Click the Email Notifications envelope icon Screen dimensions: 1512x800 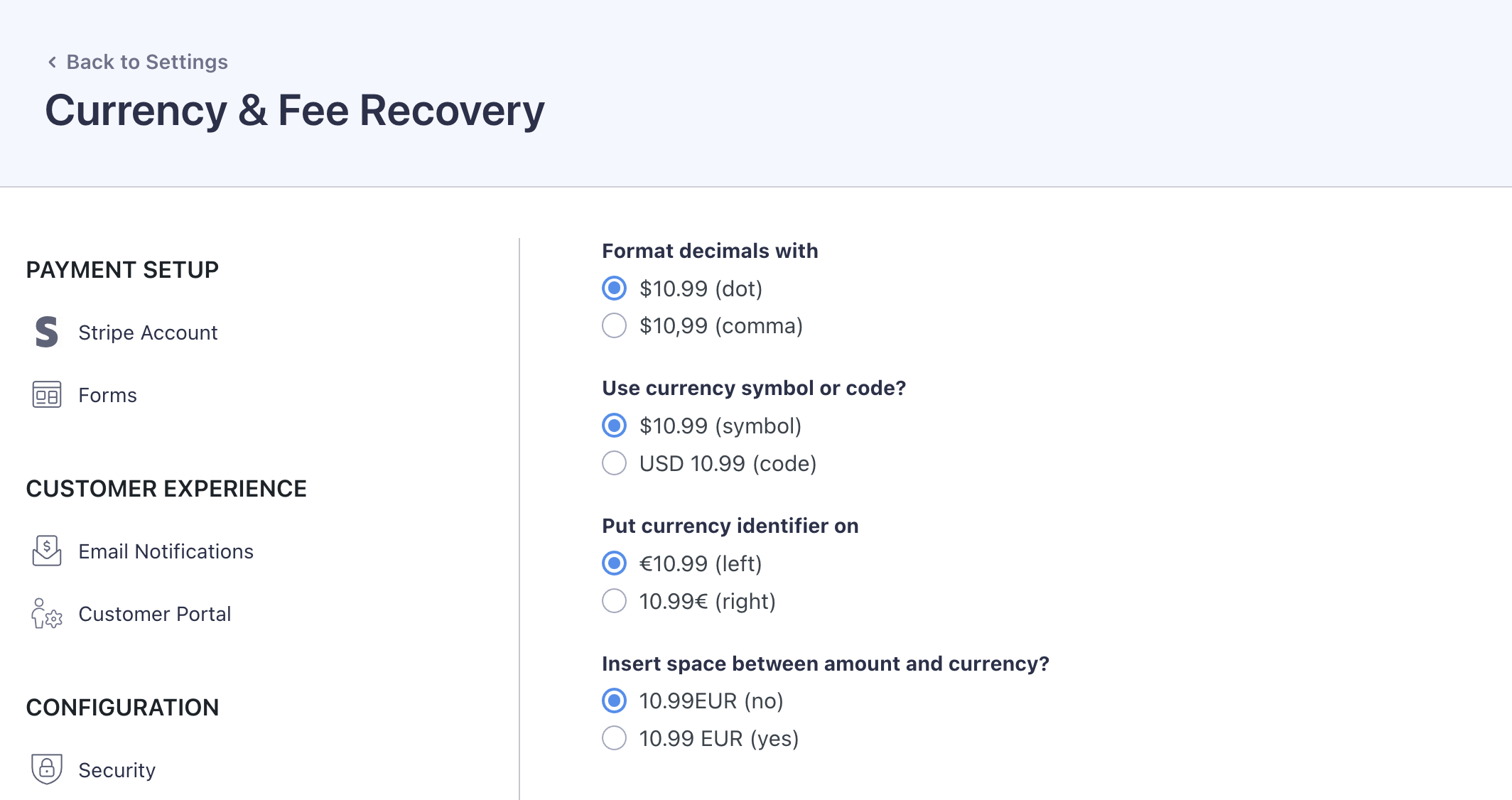47,551
